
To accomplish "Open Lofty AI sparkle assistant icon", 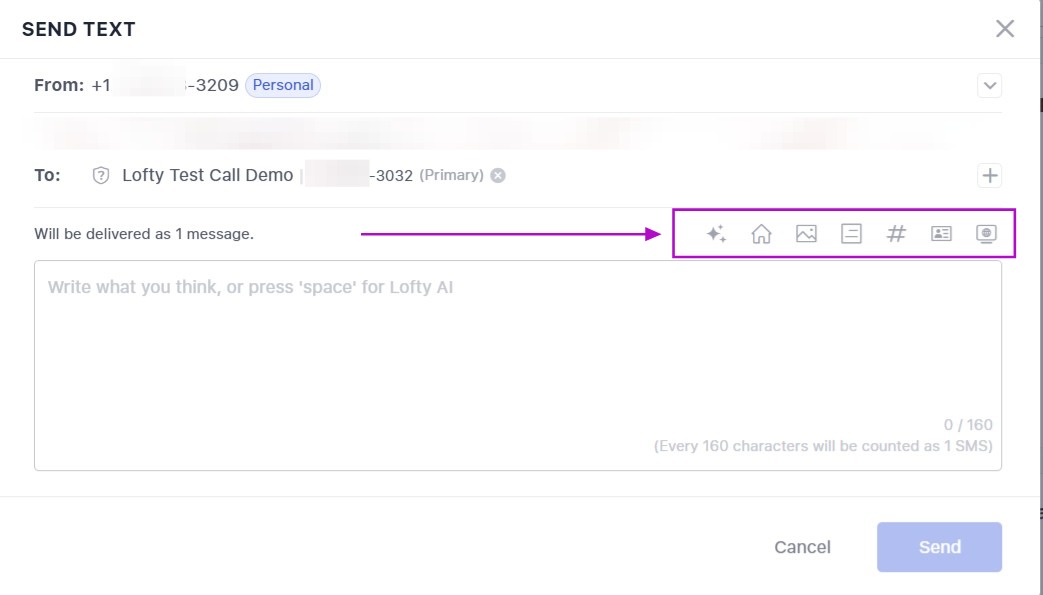I will point(716,234).
